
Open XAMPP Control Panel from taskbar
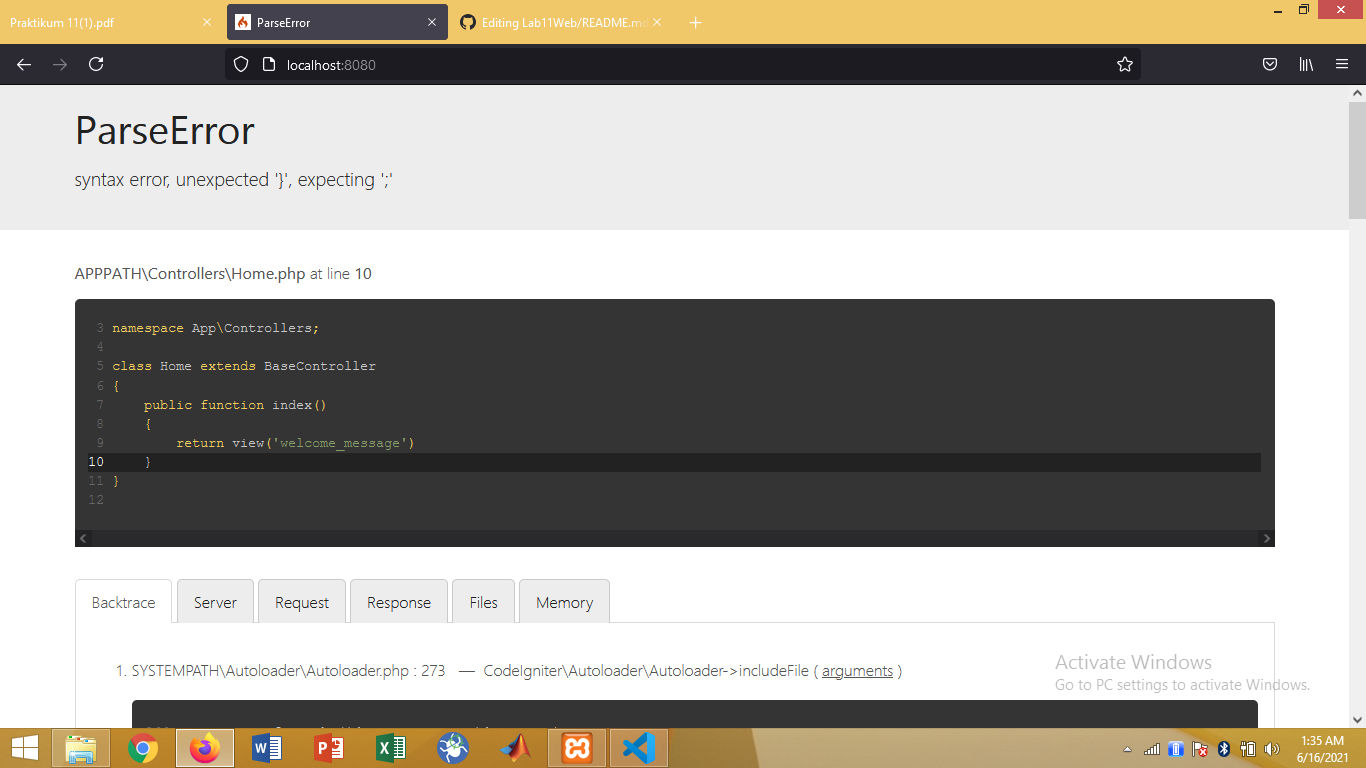577,747
